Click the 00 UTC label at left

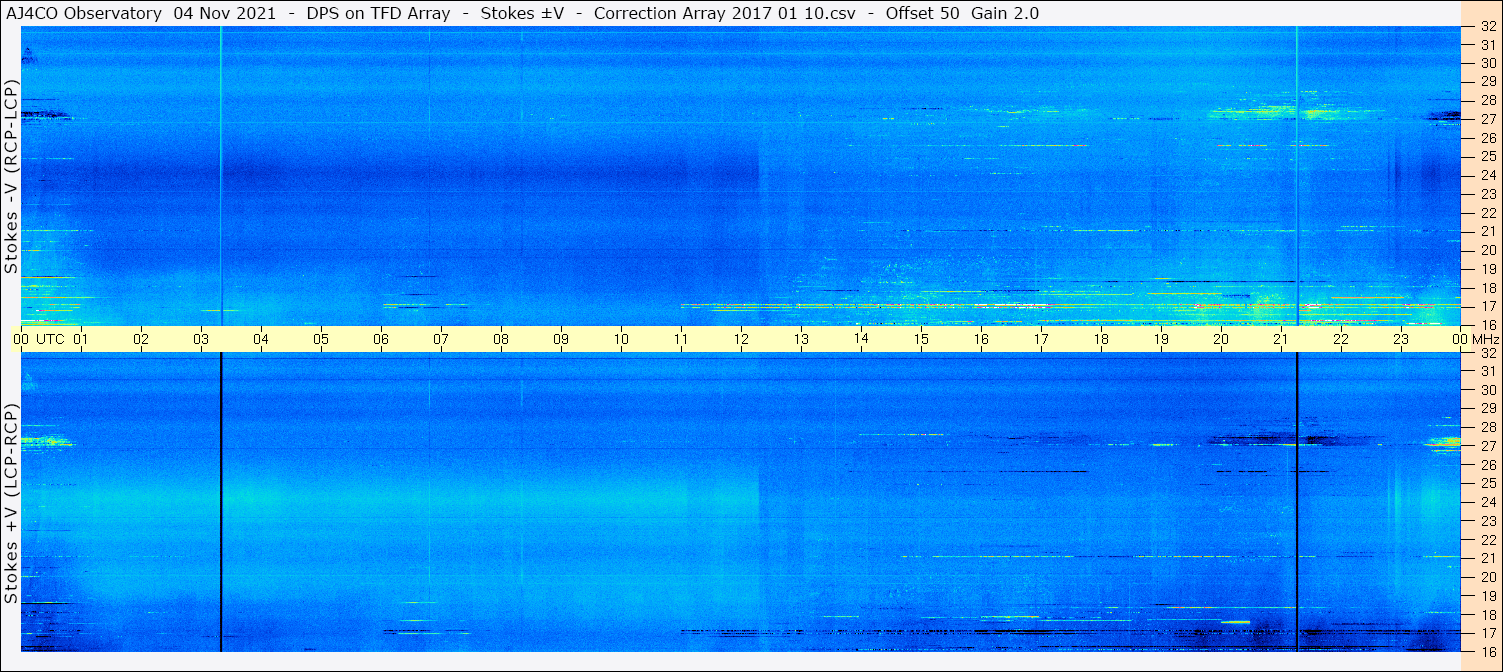pos(38,339)
